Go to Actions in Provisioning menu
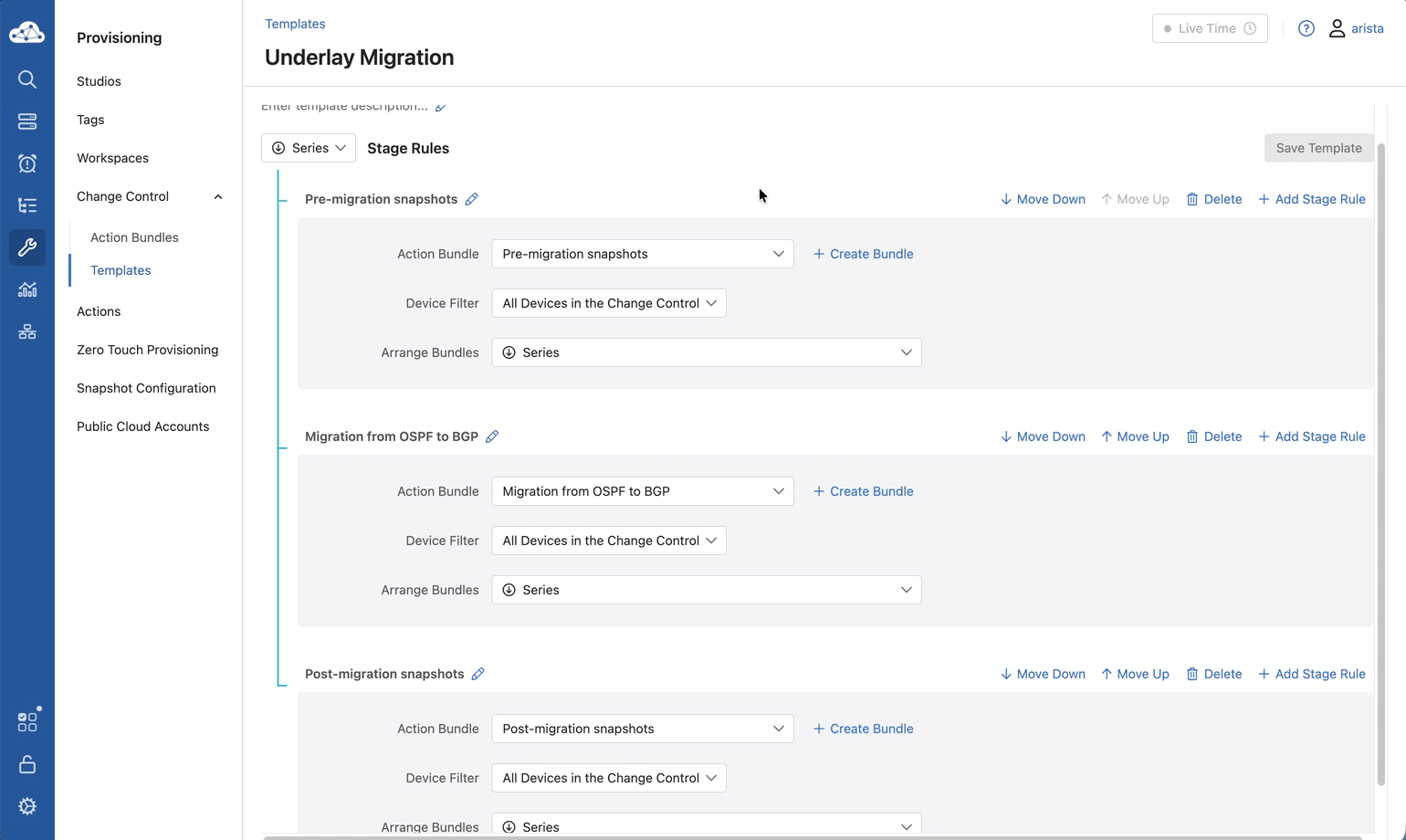The image size is (1406, 840). (x=99, y=311)
